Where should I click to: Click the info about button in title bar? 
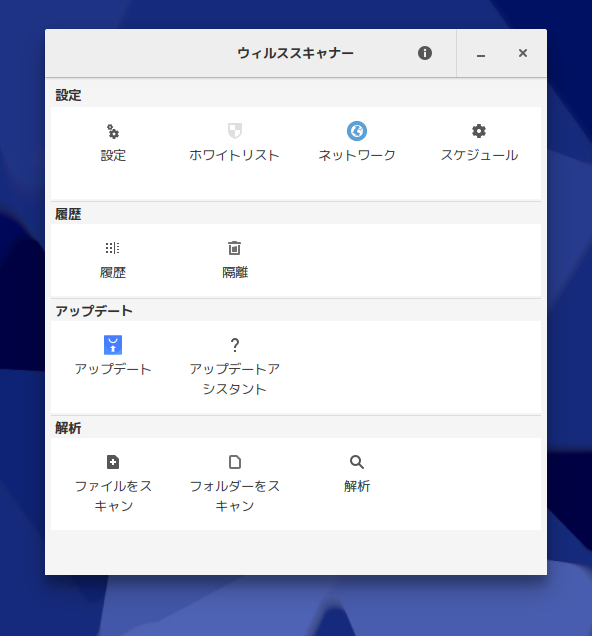(425, 53)
